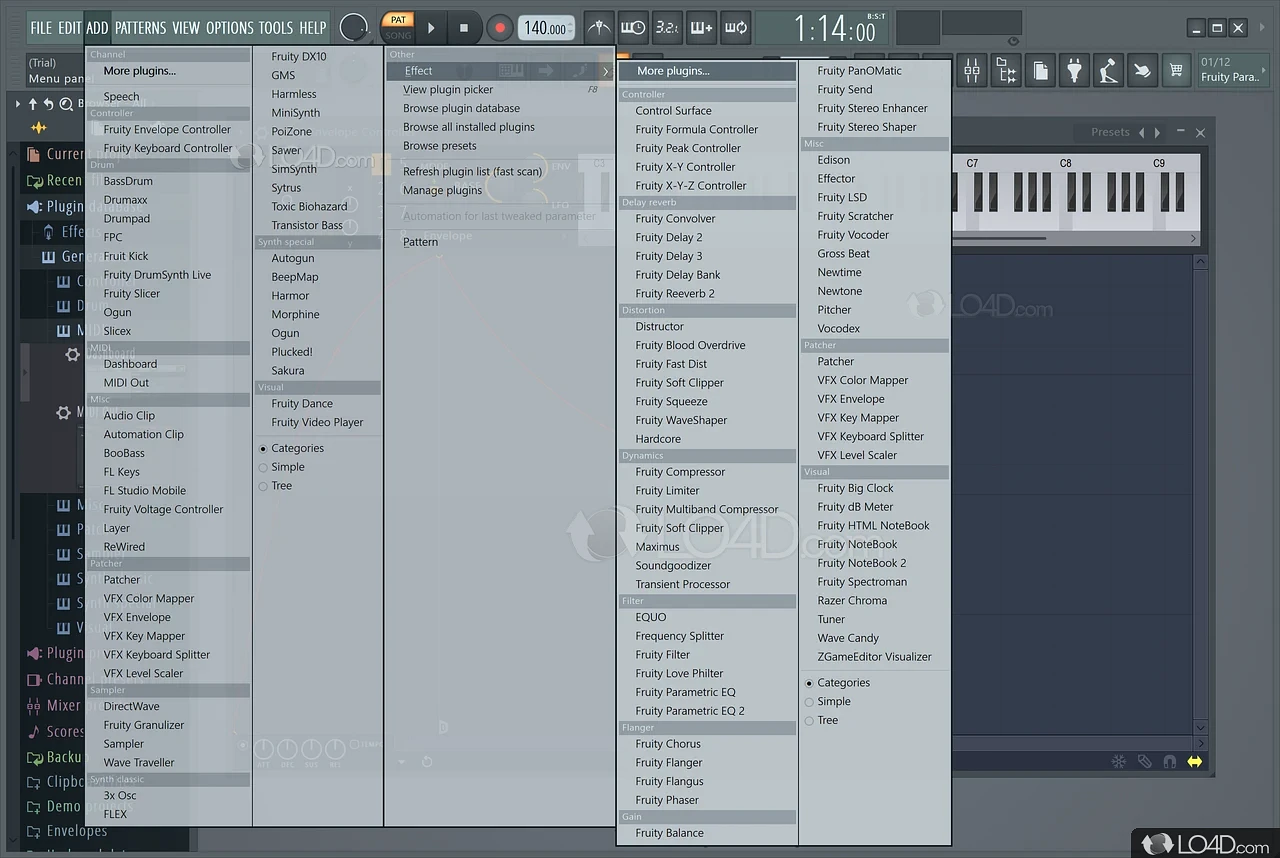Open Scores music note folder in browser
Image resolution: width=1280 pixels, height=858 pixels.
34,731
